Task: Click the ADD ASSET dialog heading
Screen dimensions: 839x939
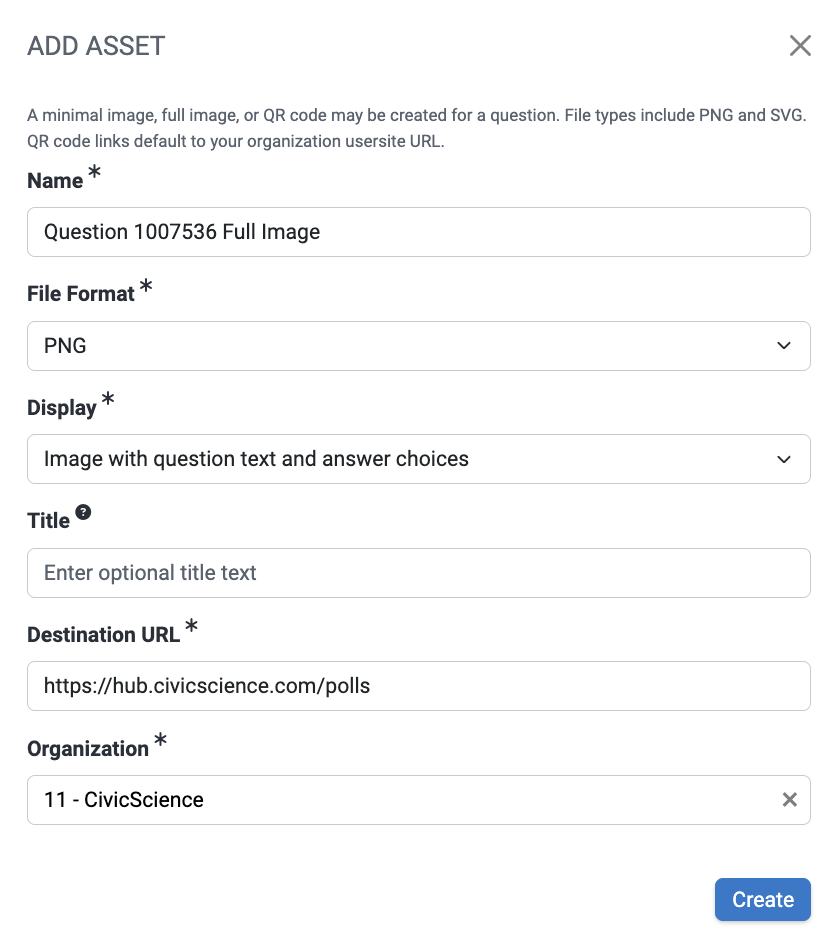Action: (x=96, y=46)
